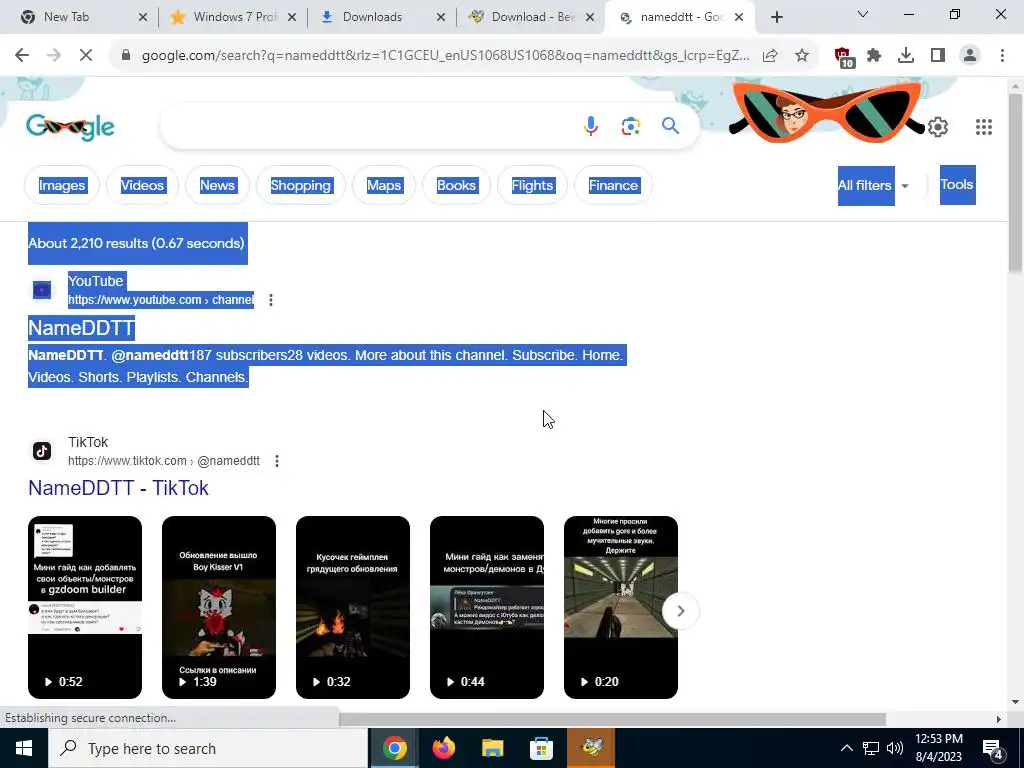Open Chrome downloads tray icon
The image size is (1024, 768).
[906, 56]
